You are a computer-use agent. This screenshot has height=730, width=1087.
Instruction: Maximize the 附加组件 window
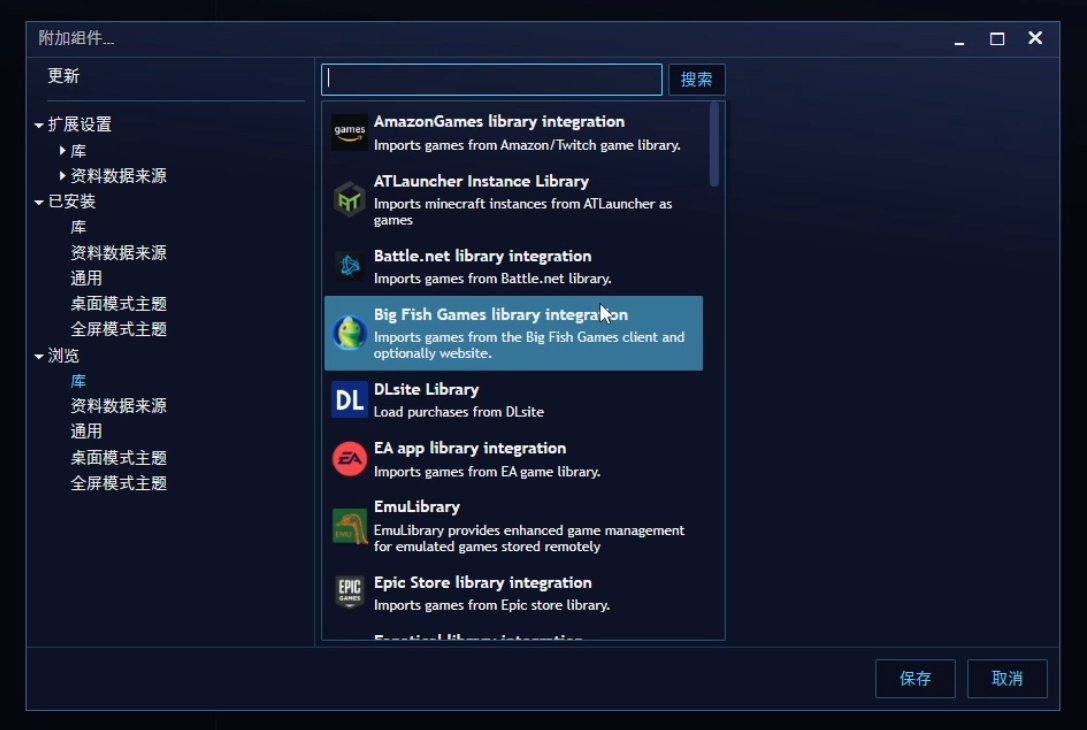[x=997, y=39]
